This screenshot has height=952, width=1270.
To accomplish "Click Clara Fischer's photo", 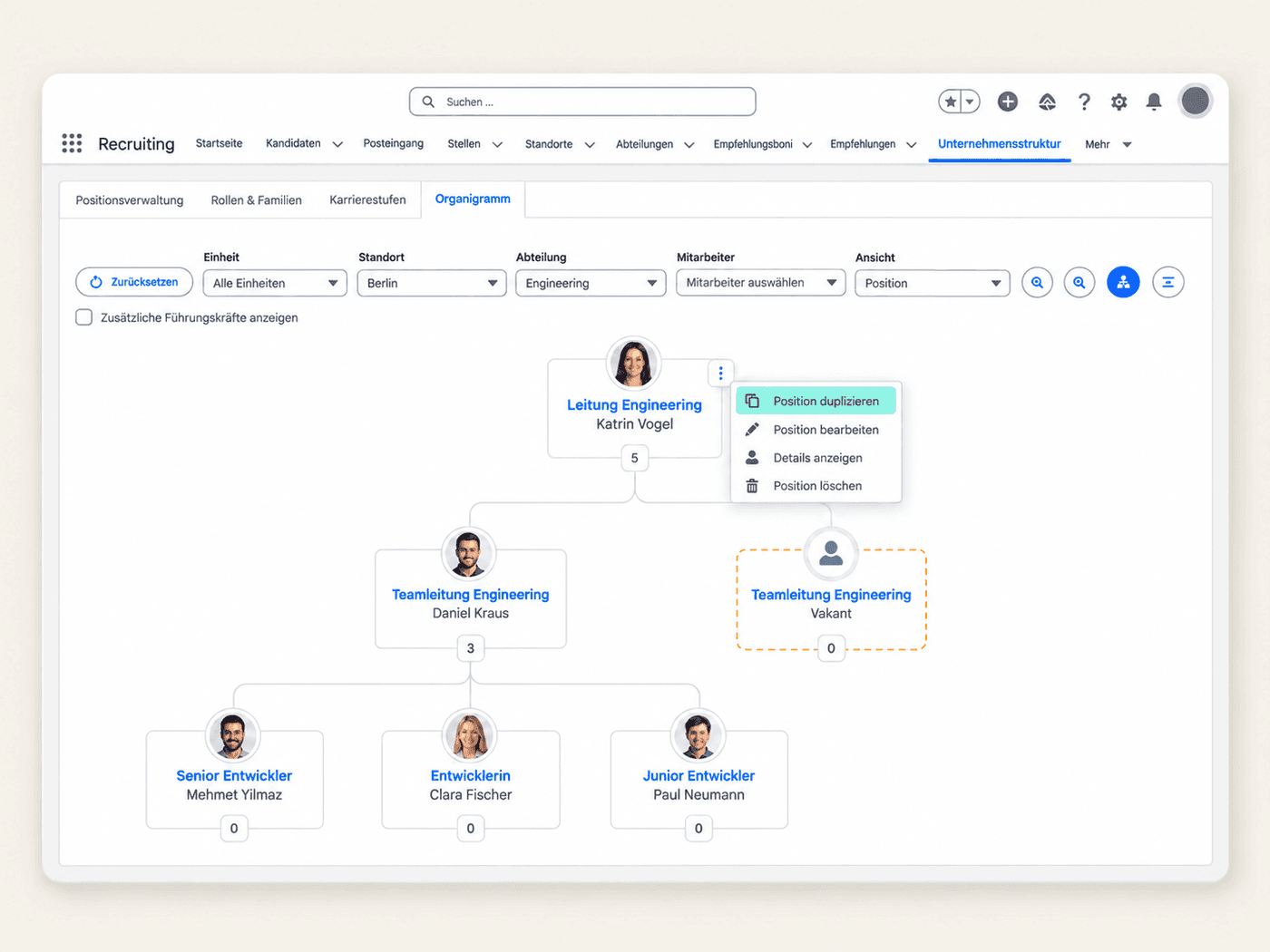I will click(x=470, y=735).
